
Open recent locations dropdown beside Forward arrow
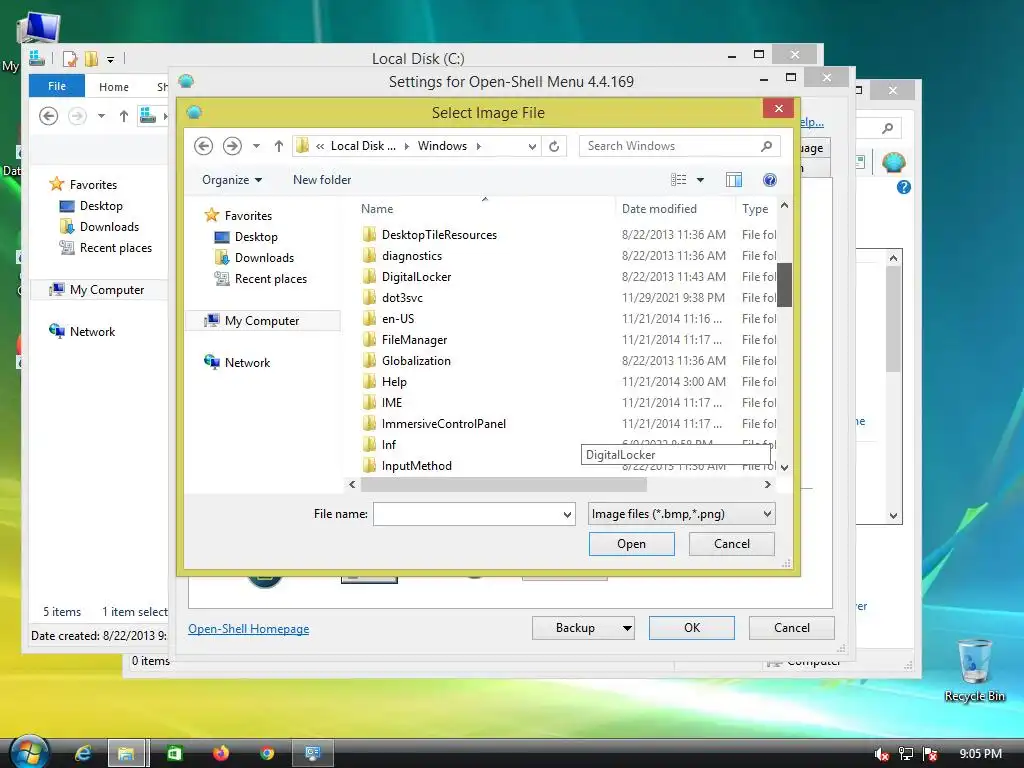(x=257, y=146)
